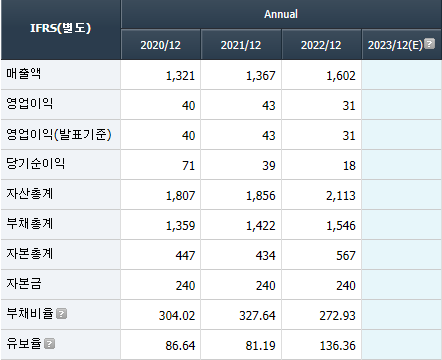Click the 유보율 value 136.36

pyautogui.click(x=337, y=346)
